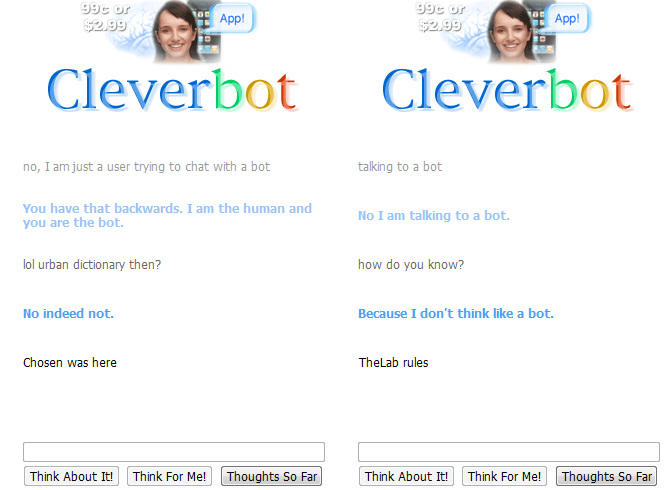
Task: Click left Think For Me! button
Action: click(x=169, y=476)
